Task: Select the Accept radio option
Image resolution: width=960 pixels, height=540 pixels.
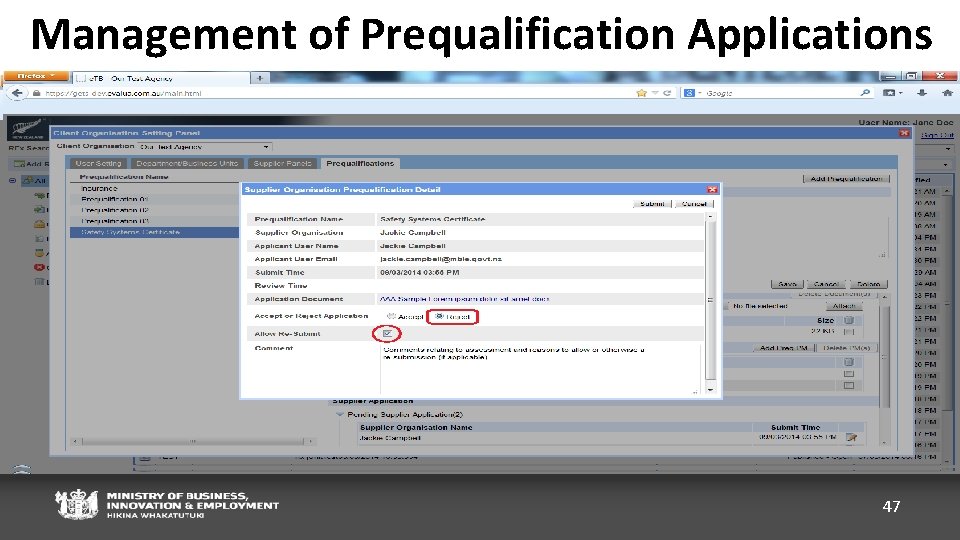Action: (x=391, y=317)
